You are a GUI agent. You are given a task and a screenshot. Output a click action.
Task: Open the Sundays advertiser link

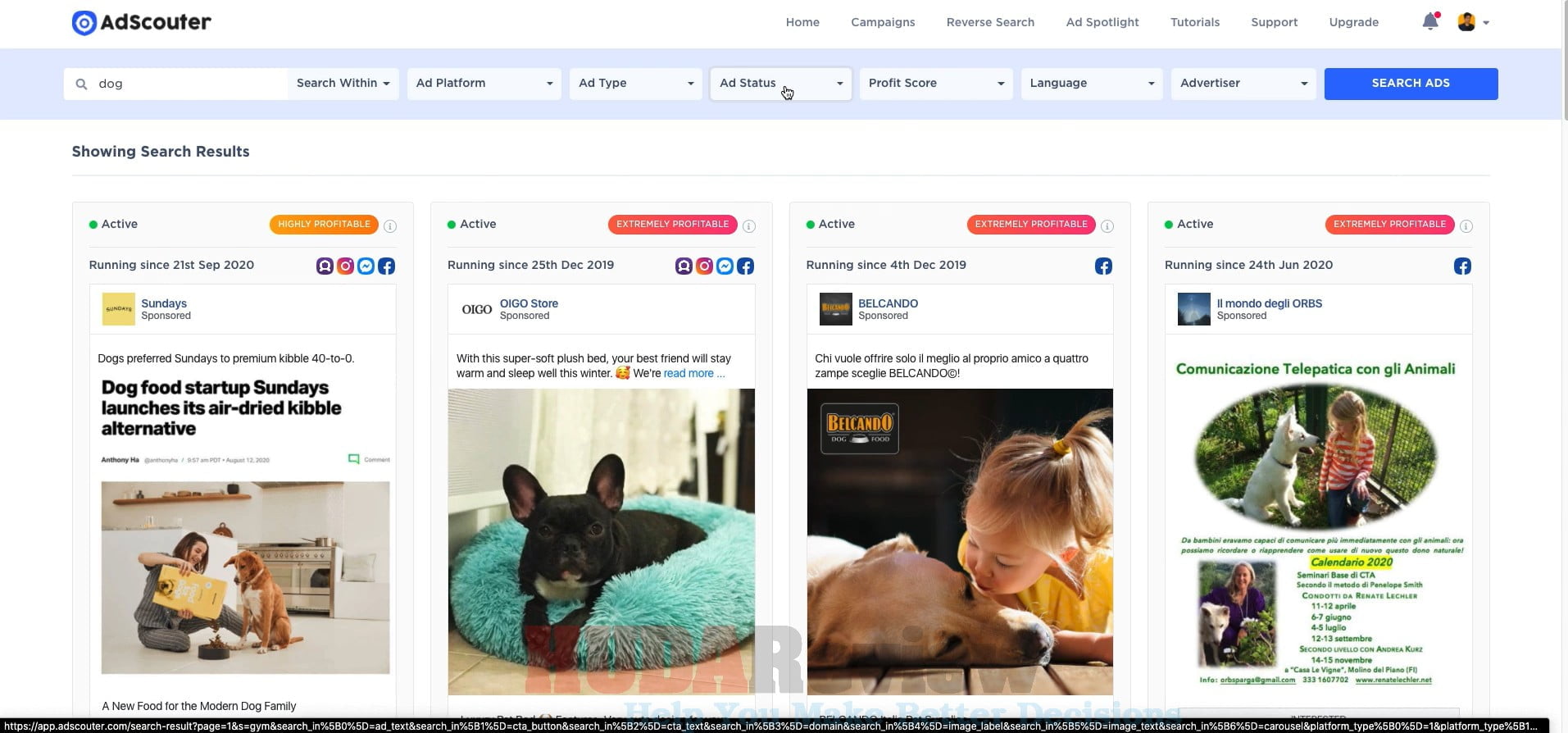tap(164, 303)
